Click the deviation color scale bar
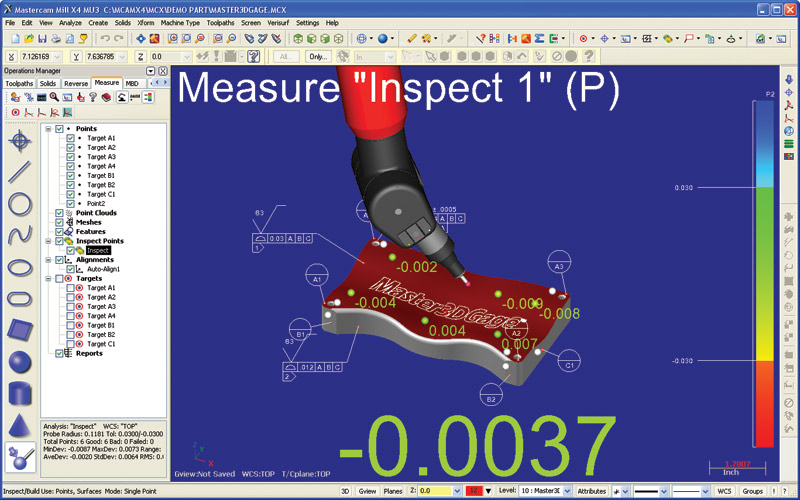This screenshot has height=500, width=800. 764,274
